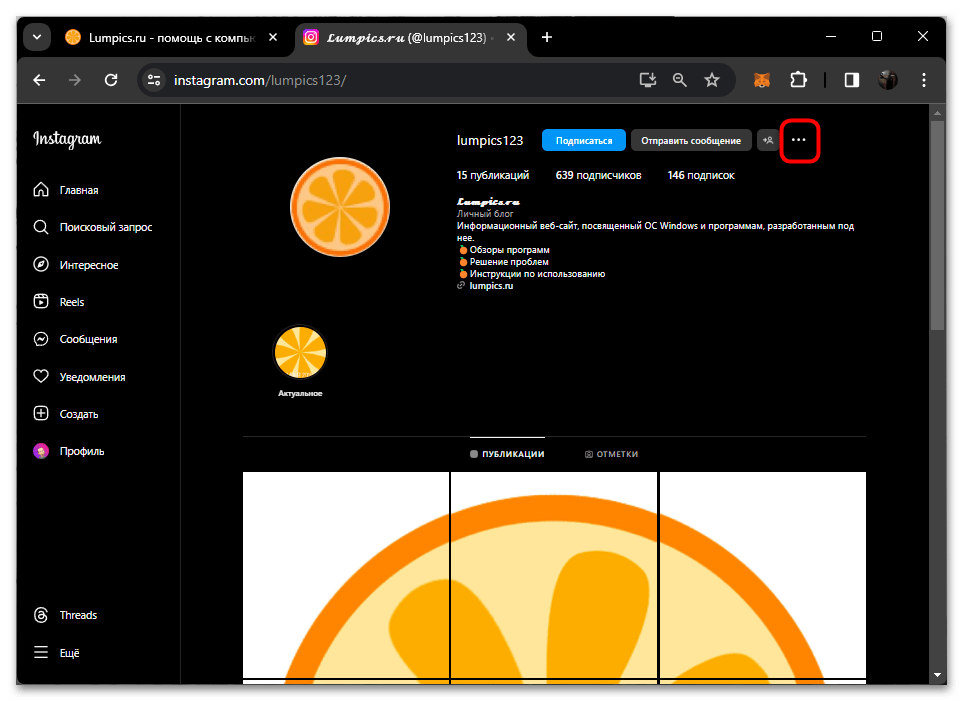Click Отправить сообщение button

click(691, 141)
